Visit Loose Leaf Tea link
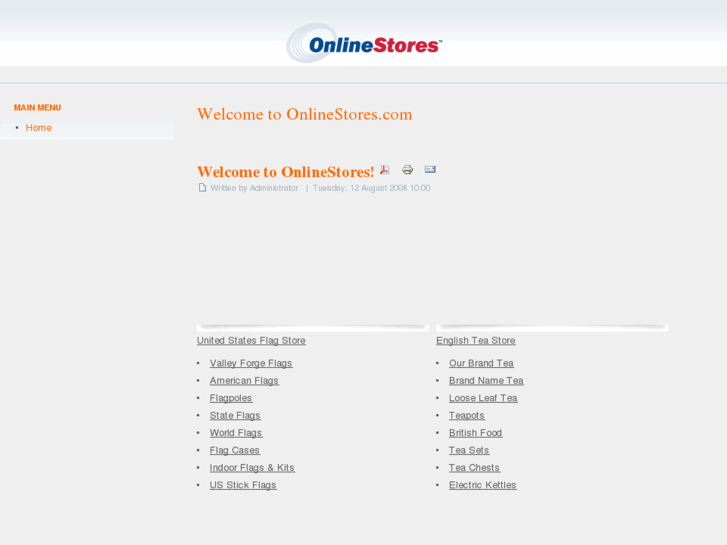727x545 pixels. (483, 398)
